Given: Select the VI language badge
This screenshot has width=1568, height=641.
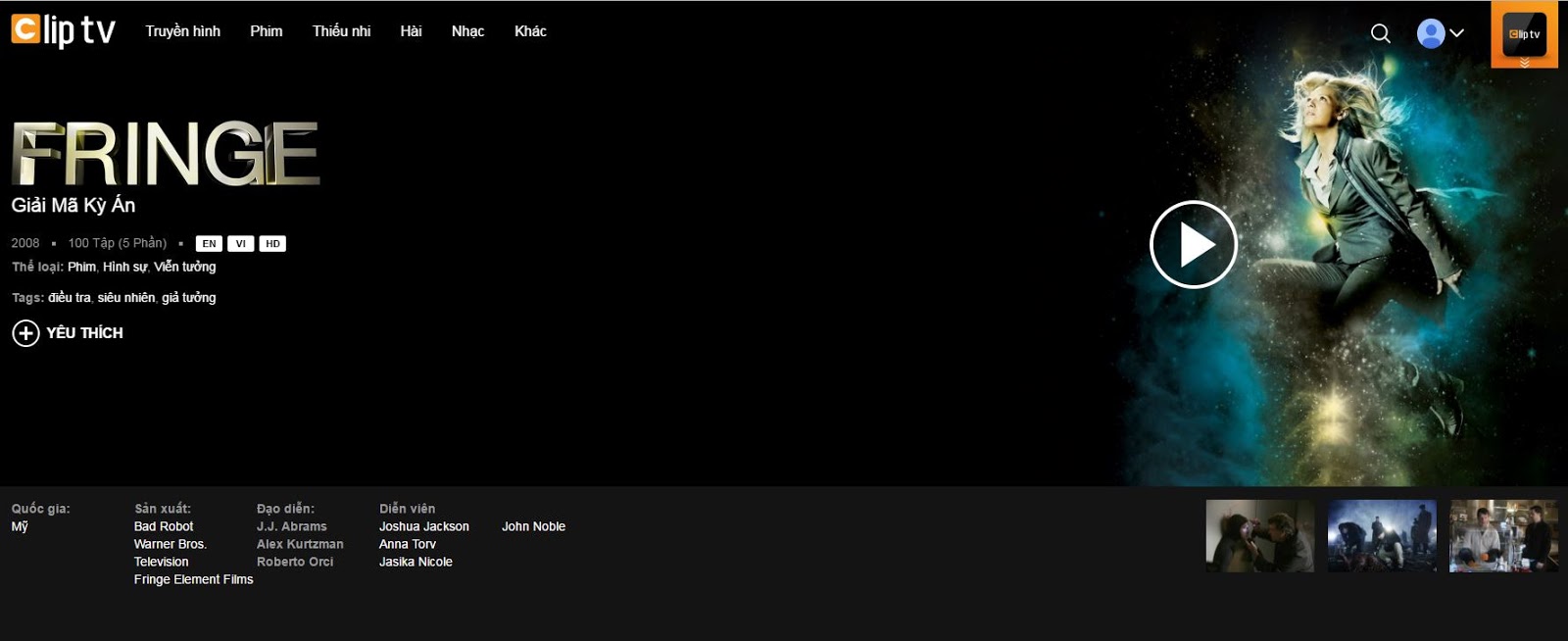Looking at the screenshot, I should [x=241, y=244].
